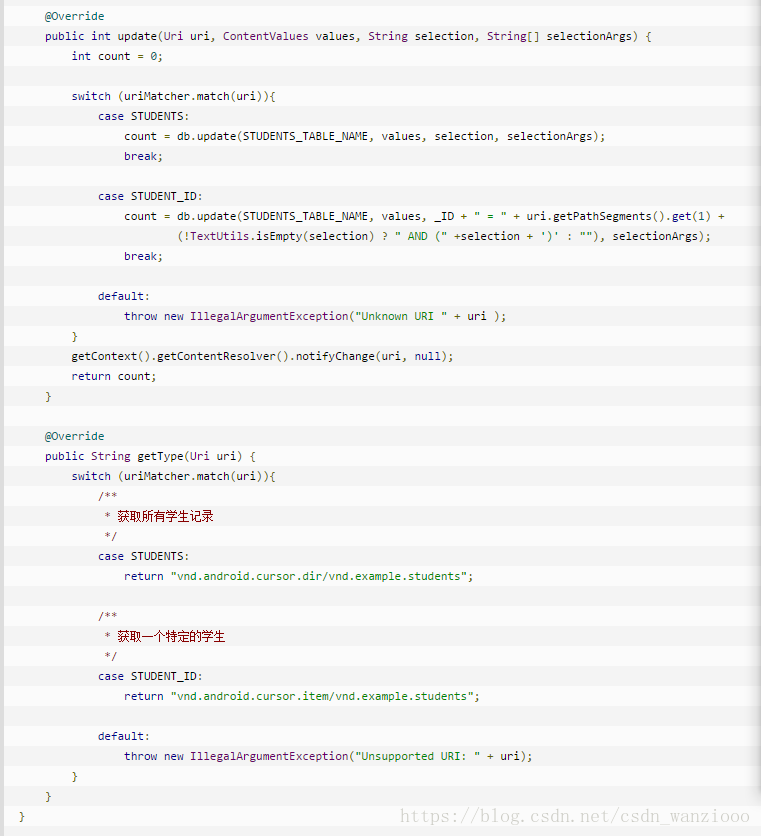Click the switch statement in the getType method

[173, 476]
